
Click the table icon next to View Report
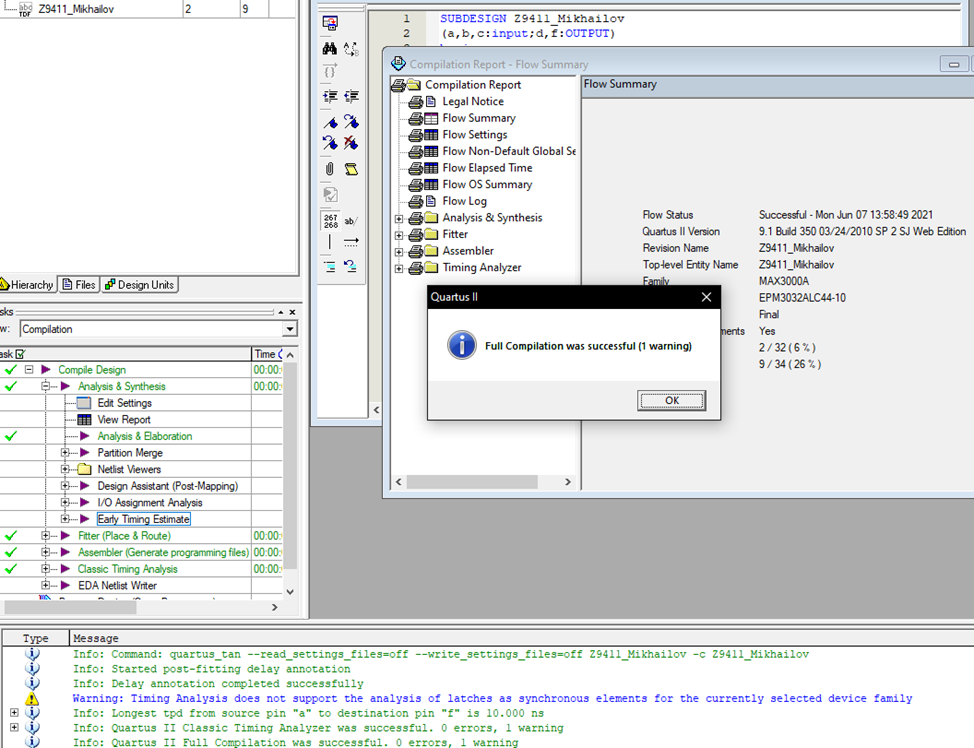tap(84, 419)
